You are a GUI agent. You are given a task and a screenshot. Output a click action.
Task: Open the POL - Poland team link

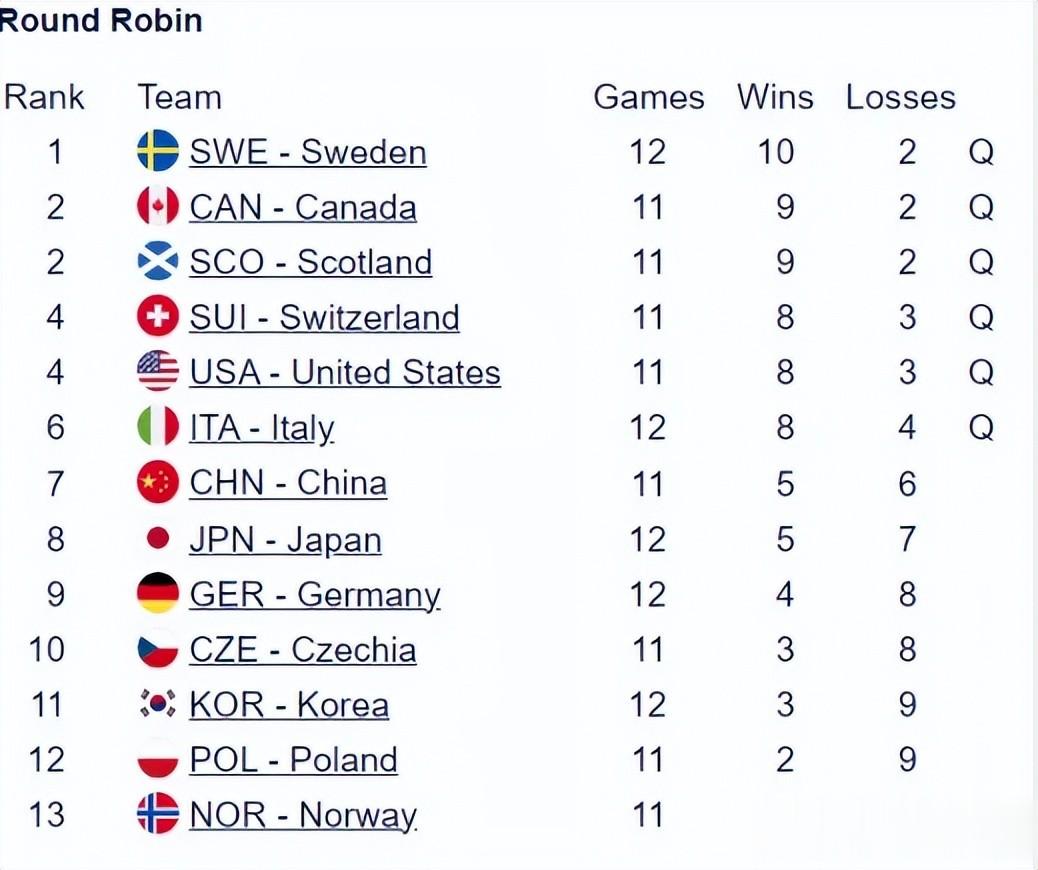294,760
